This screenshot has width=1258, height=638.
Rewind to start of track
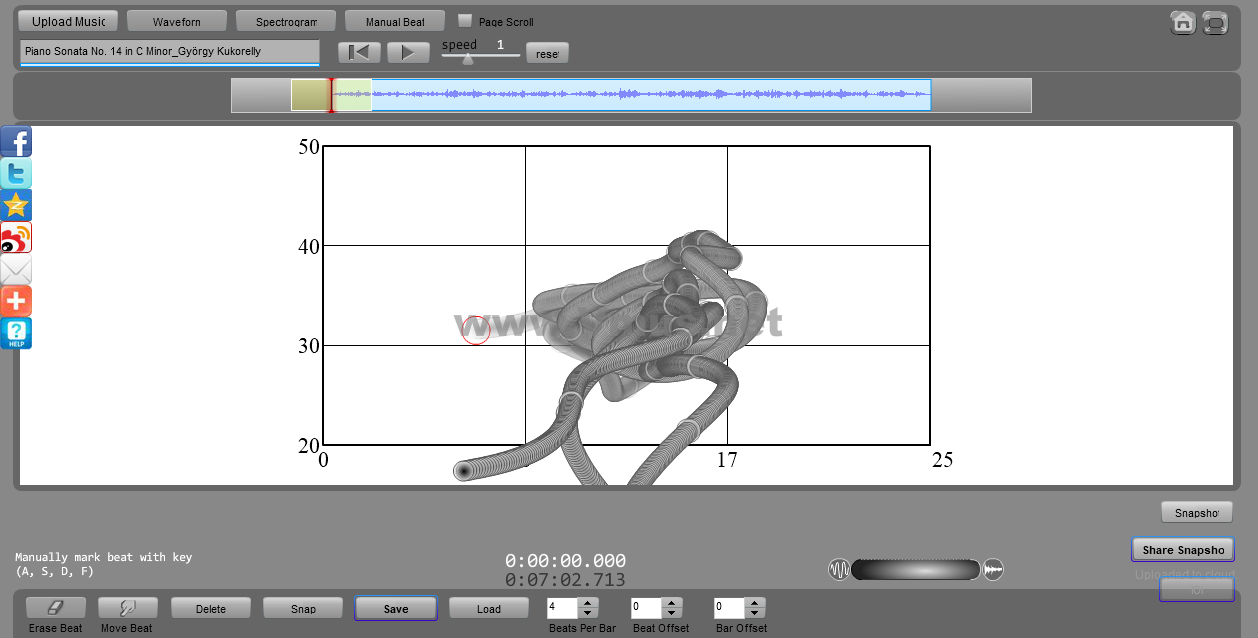click(x=359, y=53)
